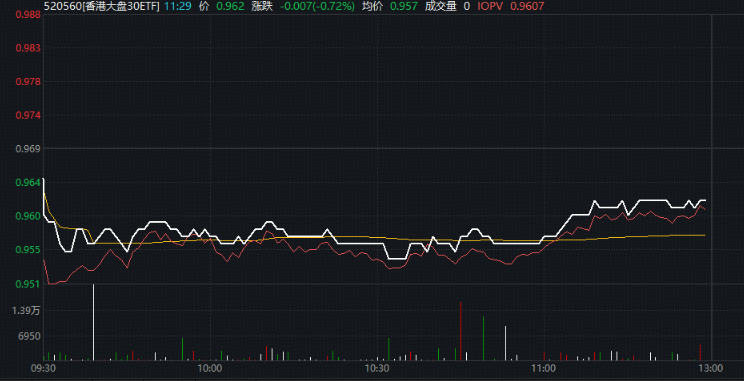Click the tall red volume bar before 11:00
Screen dimensions: 744x381
[461, 331]
